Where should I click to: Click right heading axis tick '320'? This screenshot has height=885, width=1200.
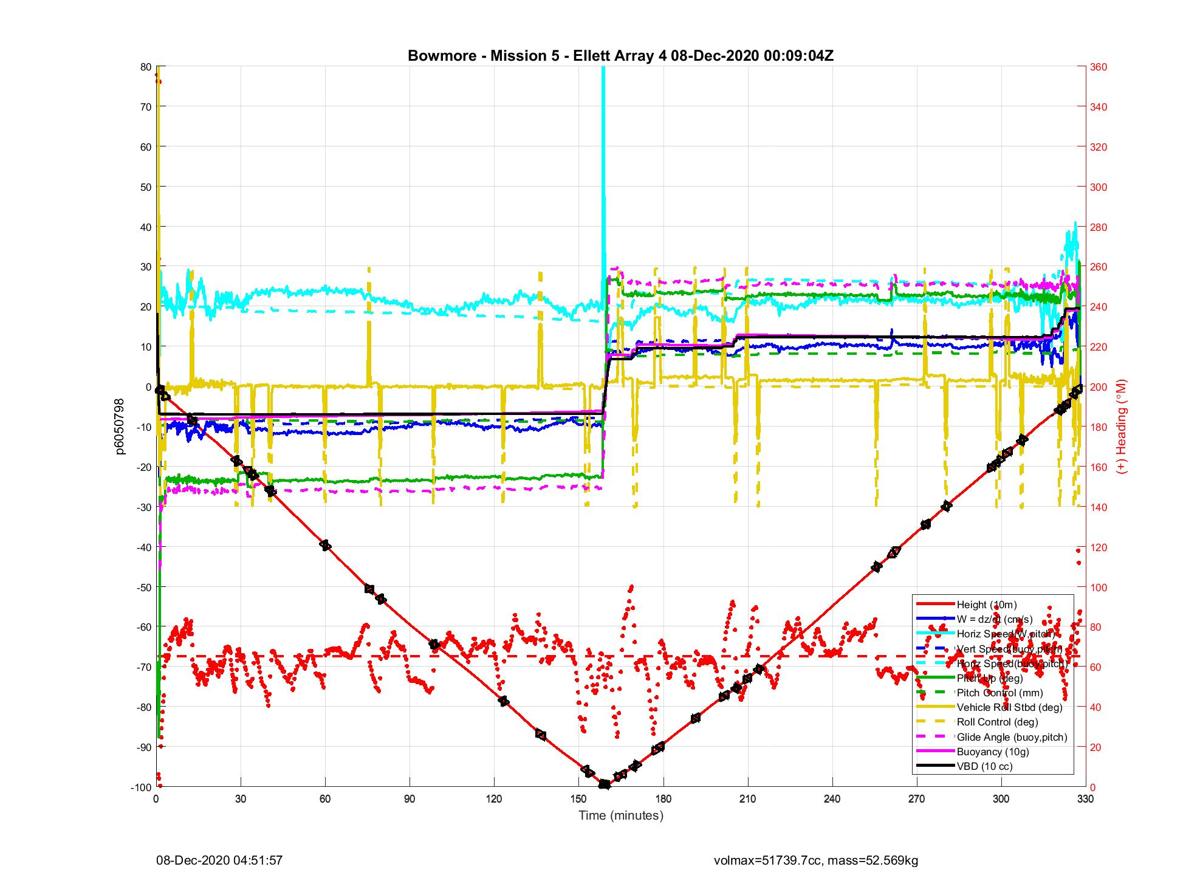point(1098,147)
